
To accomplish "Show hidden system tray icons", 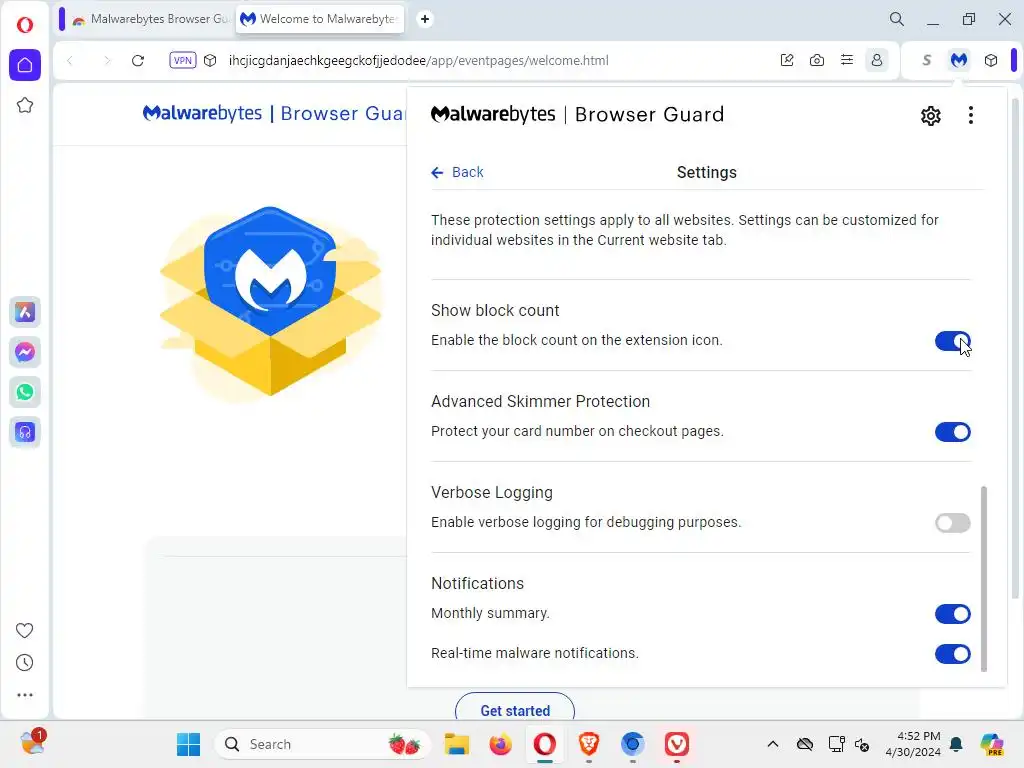I will [773, 744].
